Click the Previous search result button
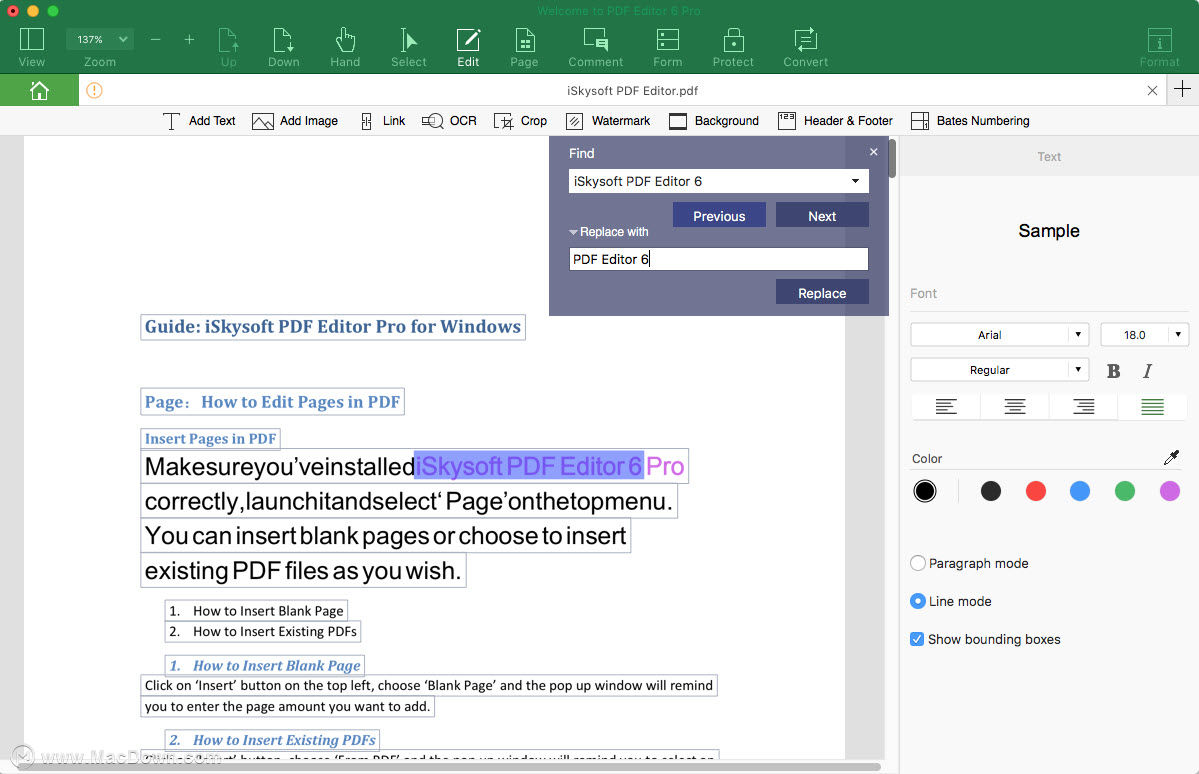1199x774 pixels. pos(719,216)
